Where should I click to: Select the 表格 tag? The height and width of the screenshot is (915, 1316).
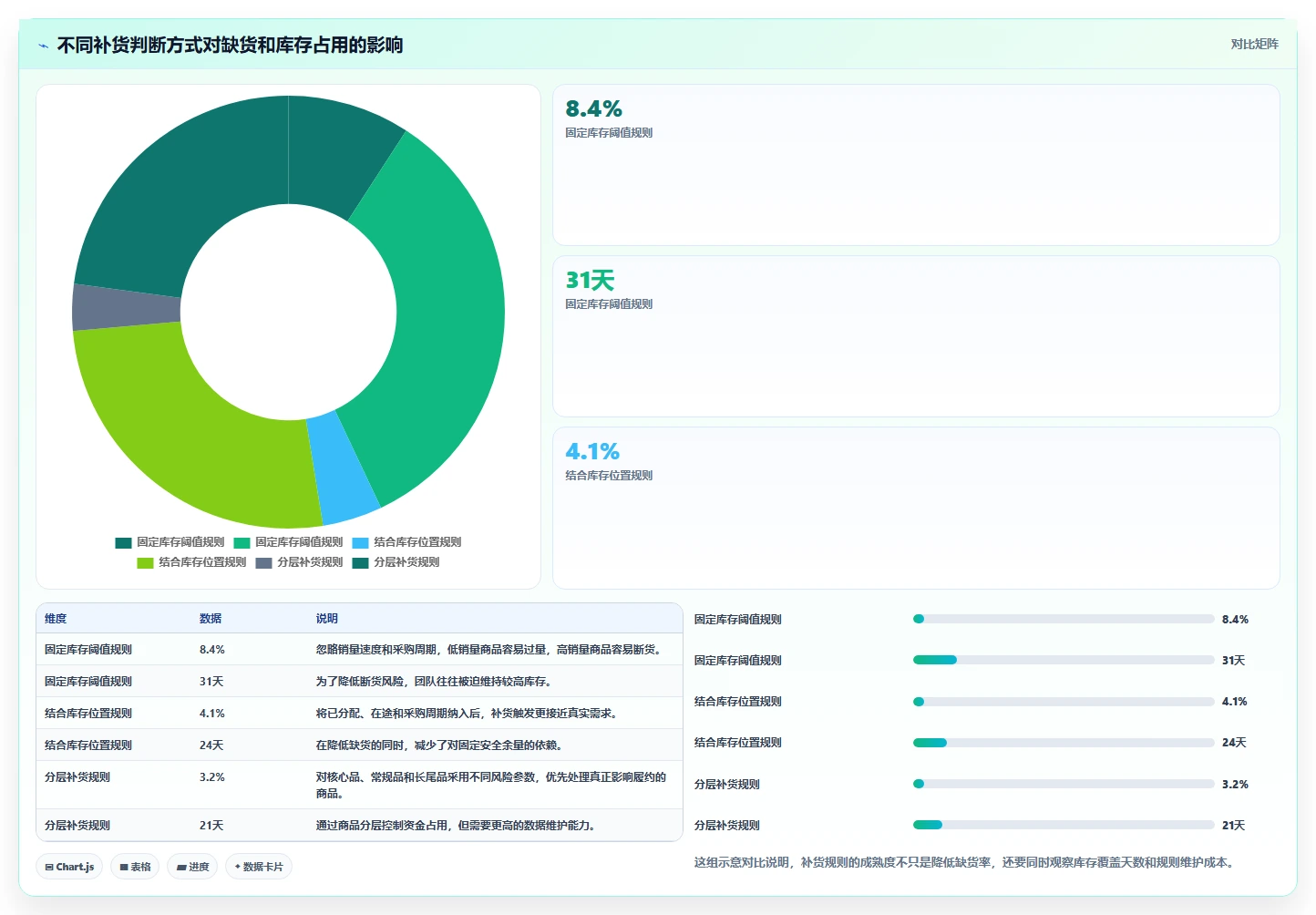[x=135, y=867]
